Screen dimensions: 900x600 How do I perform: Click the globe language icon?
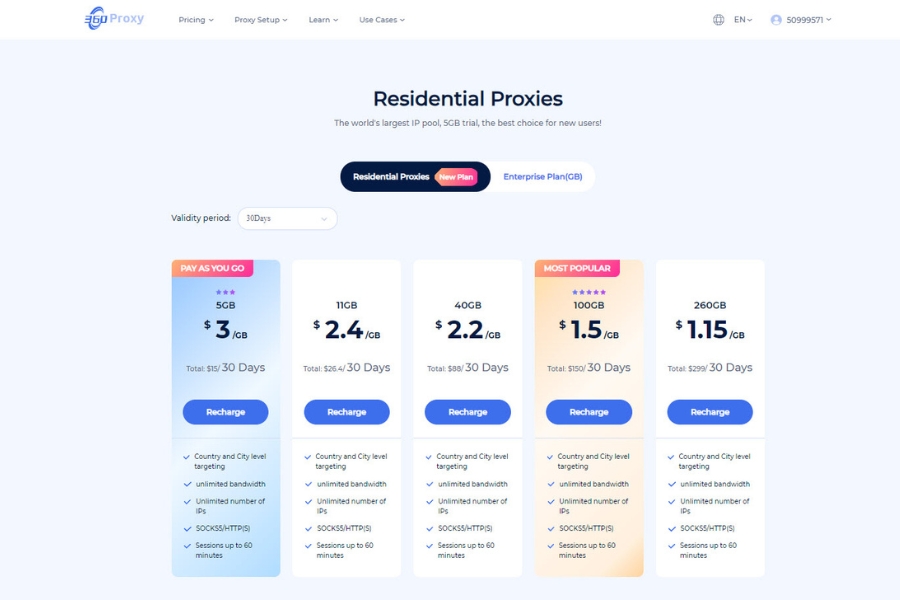[718, 20]
